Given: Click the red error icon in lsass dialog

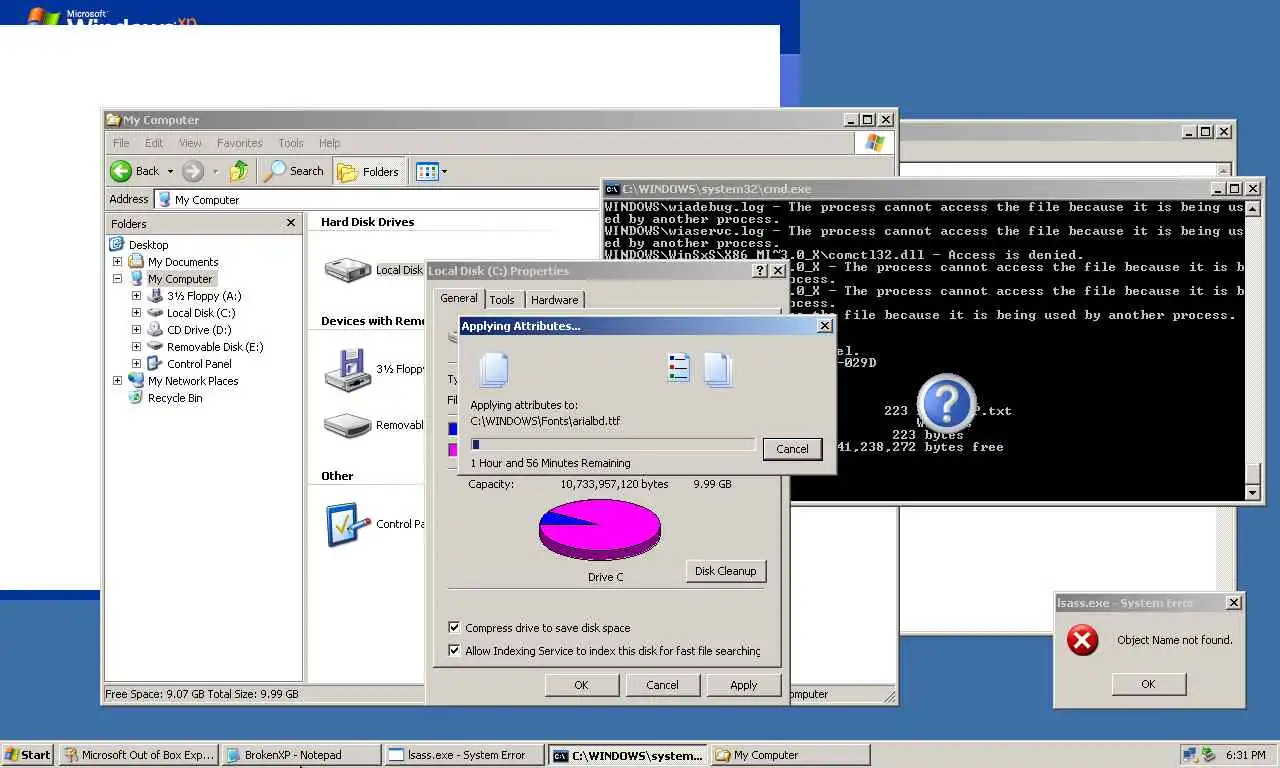Looking at the screenshot, I should click(x=1082, y=640).
